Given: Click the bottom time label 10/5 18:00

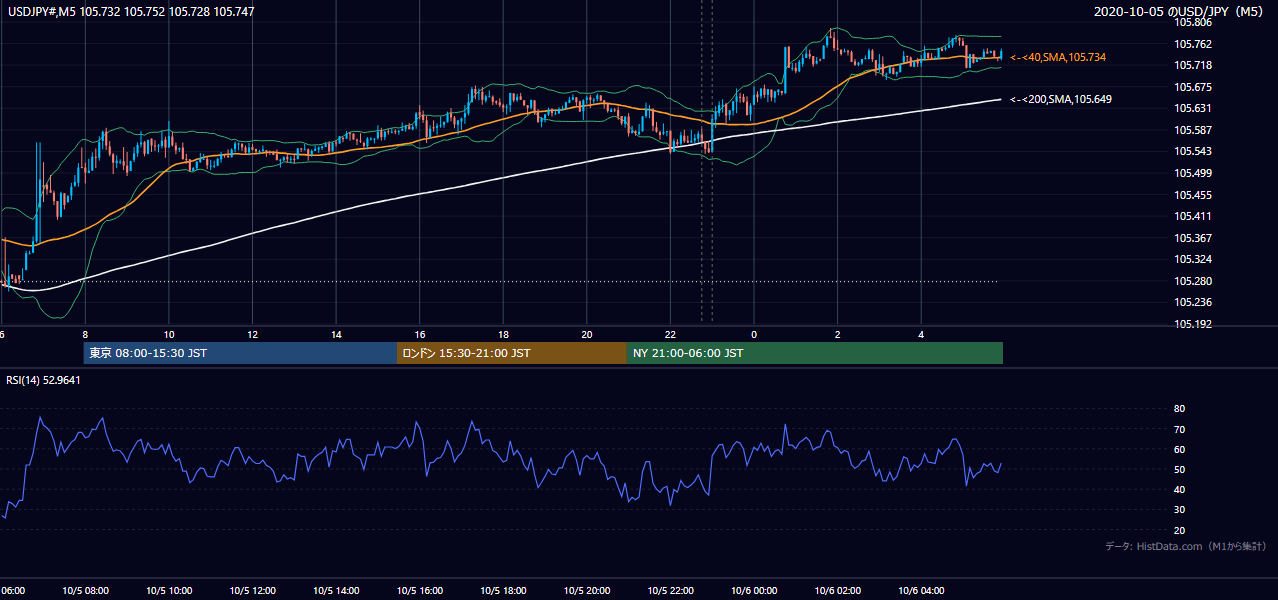Looking at the screenshot, I should point(503,591).
